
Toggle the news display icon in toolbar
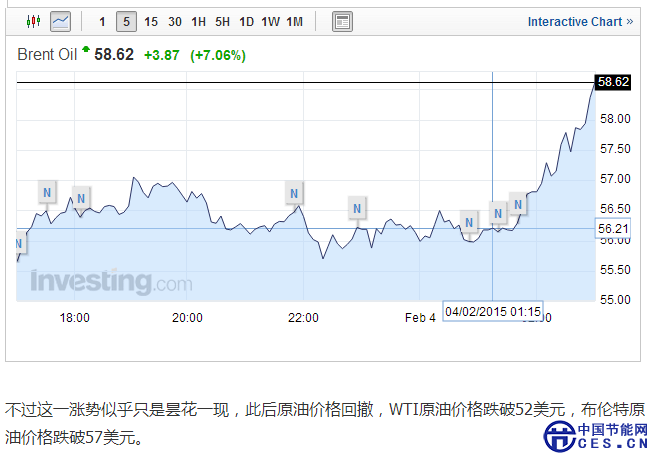341,21
